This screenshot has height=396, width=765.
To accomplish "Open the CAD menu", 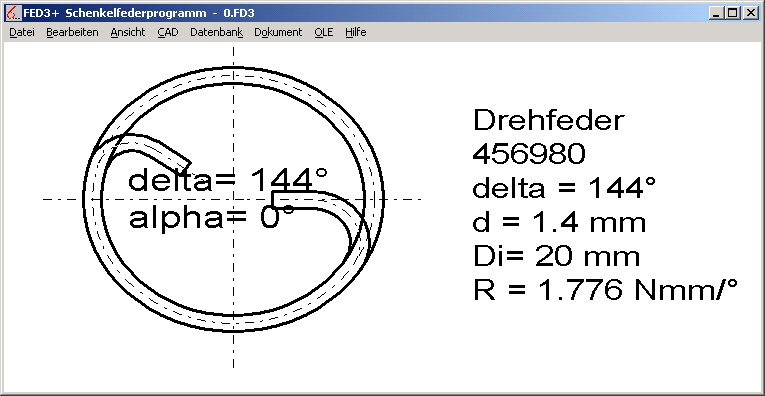I will (x=168, y=33).
